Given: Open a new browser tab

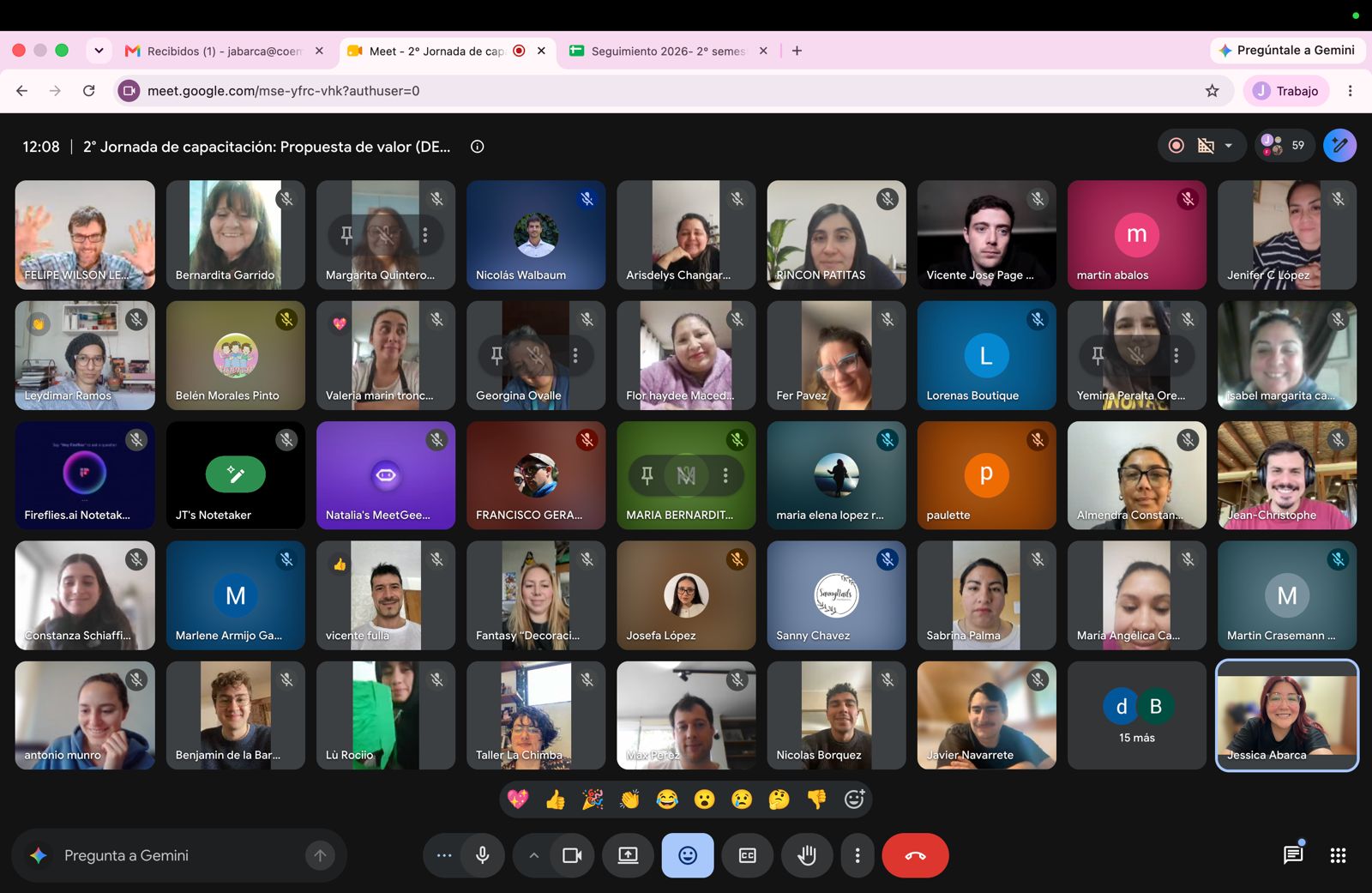Looking at the screenshot, I should point(797,51).
